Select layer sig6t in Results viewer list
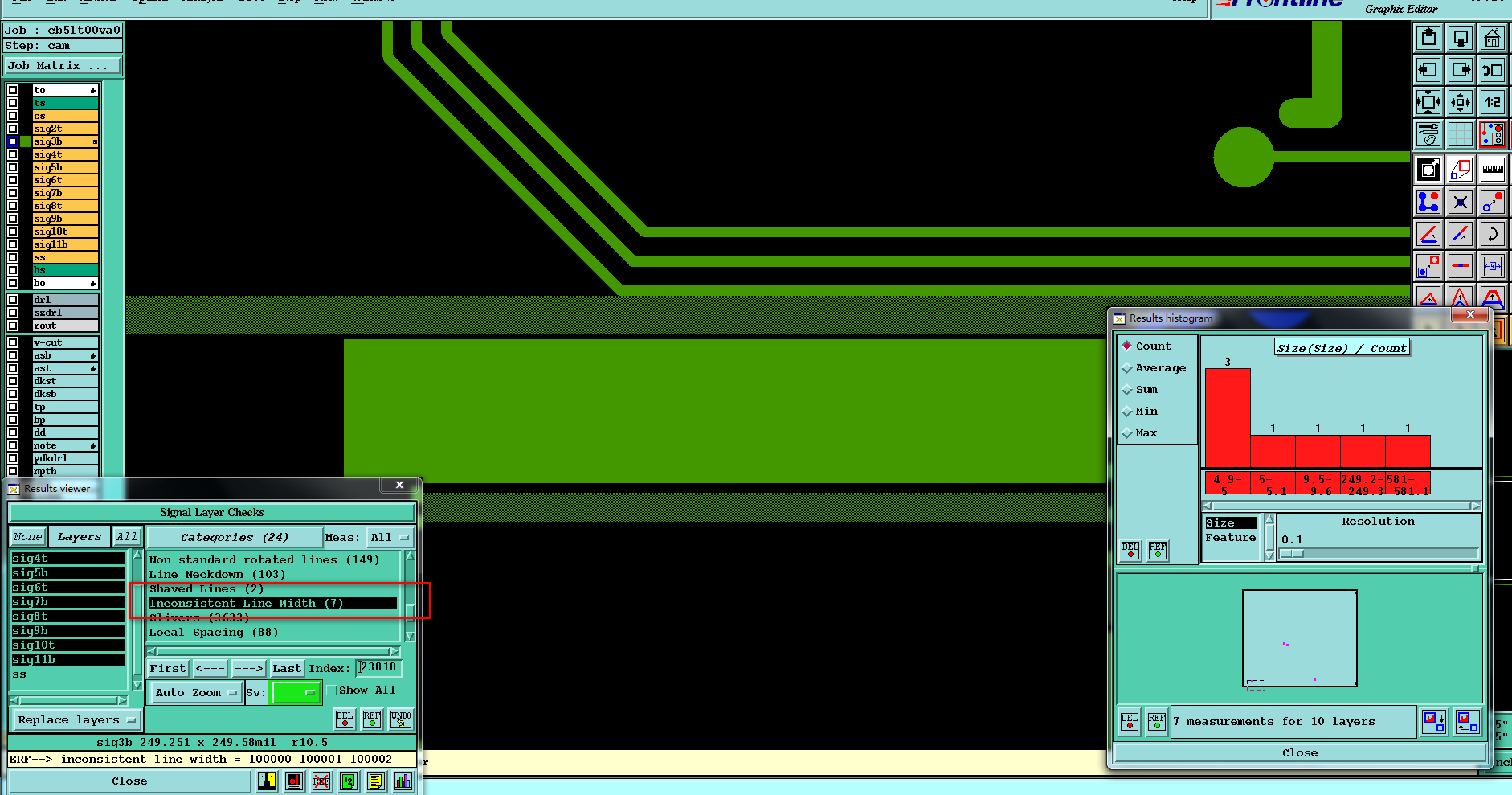This screenshot has height=795, width=1512. 68,588
